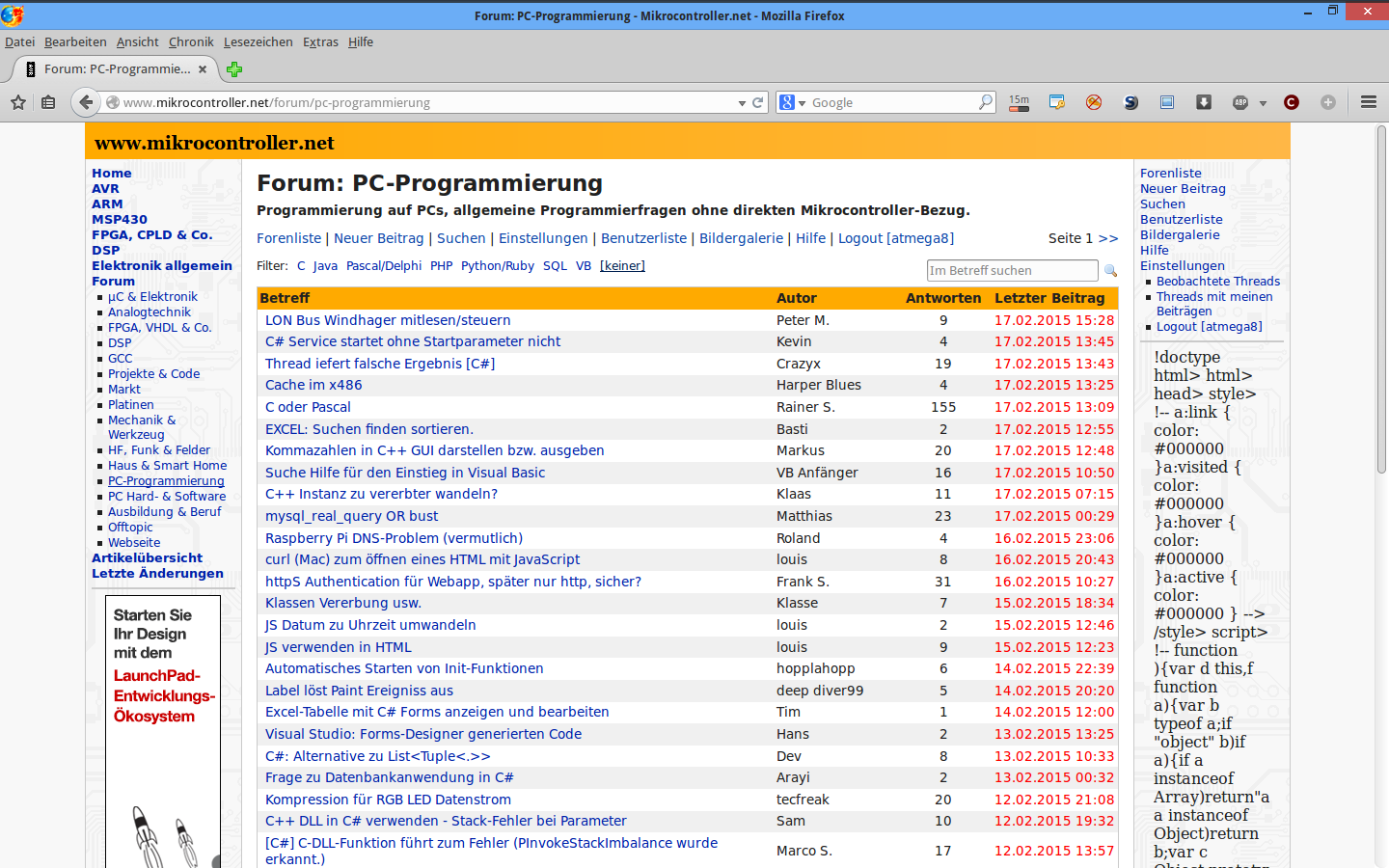
Task: Open MSP430 in left navigation
Action: tap(120, 220)
